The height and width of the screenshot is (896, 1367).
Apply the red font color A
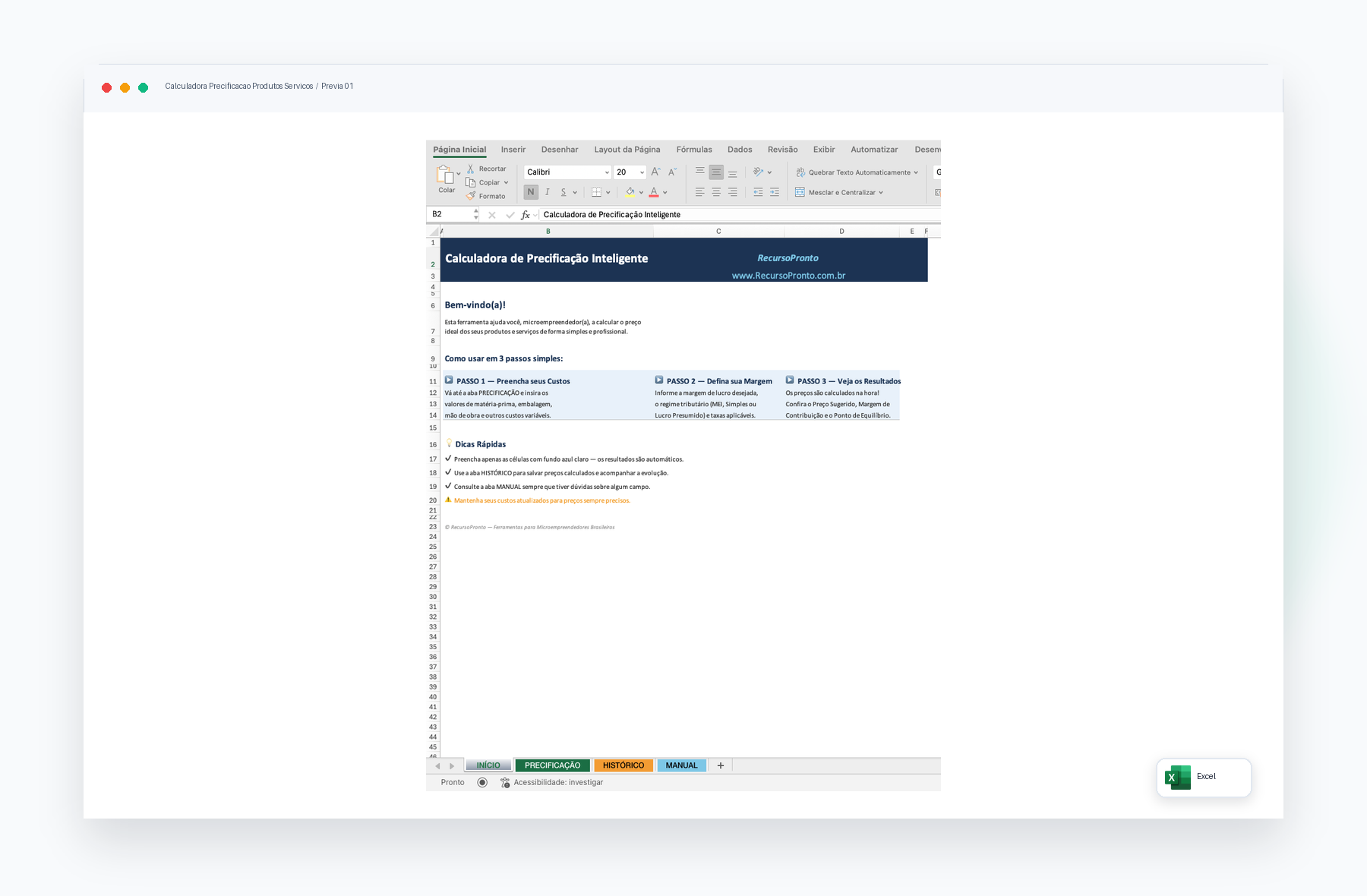tap(654, 192)
